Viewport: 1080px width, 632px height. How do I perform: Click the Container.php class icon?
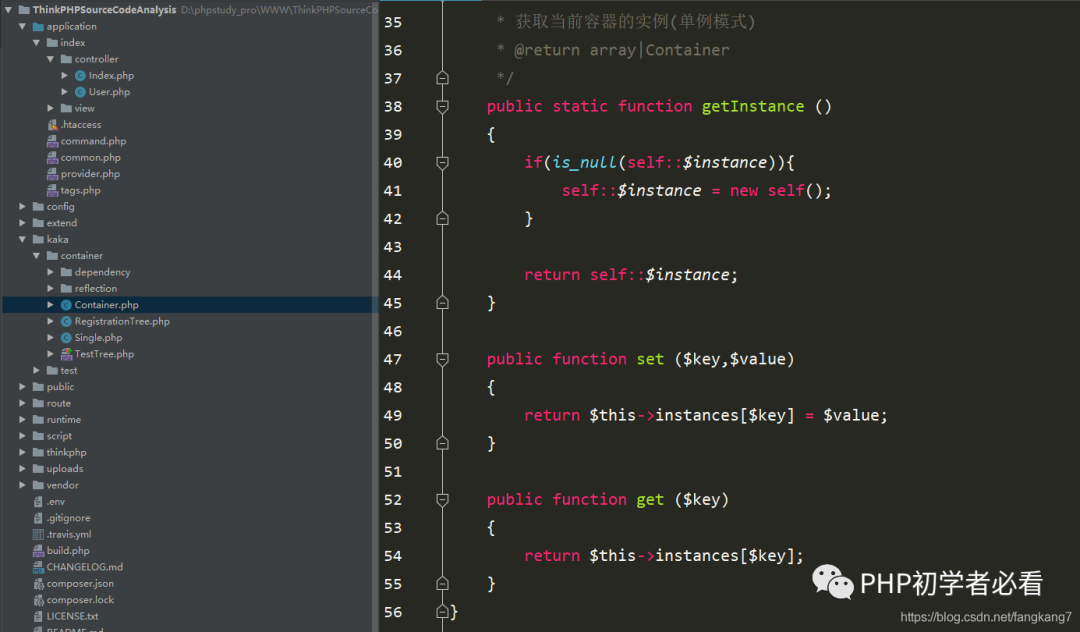pos(66,305)
